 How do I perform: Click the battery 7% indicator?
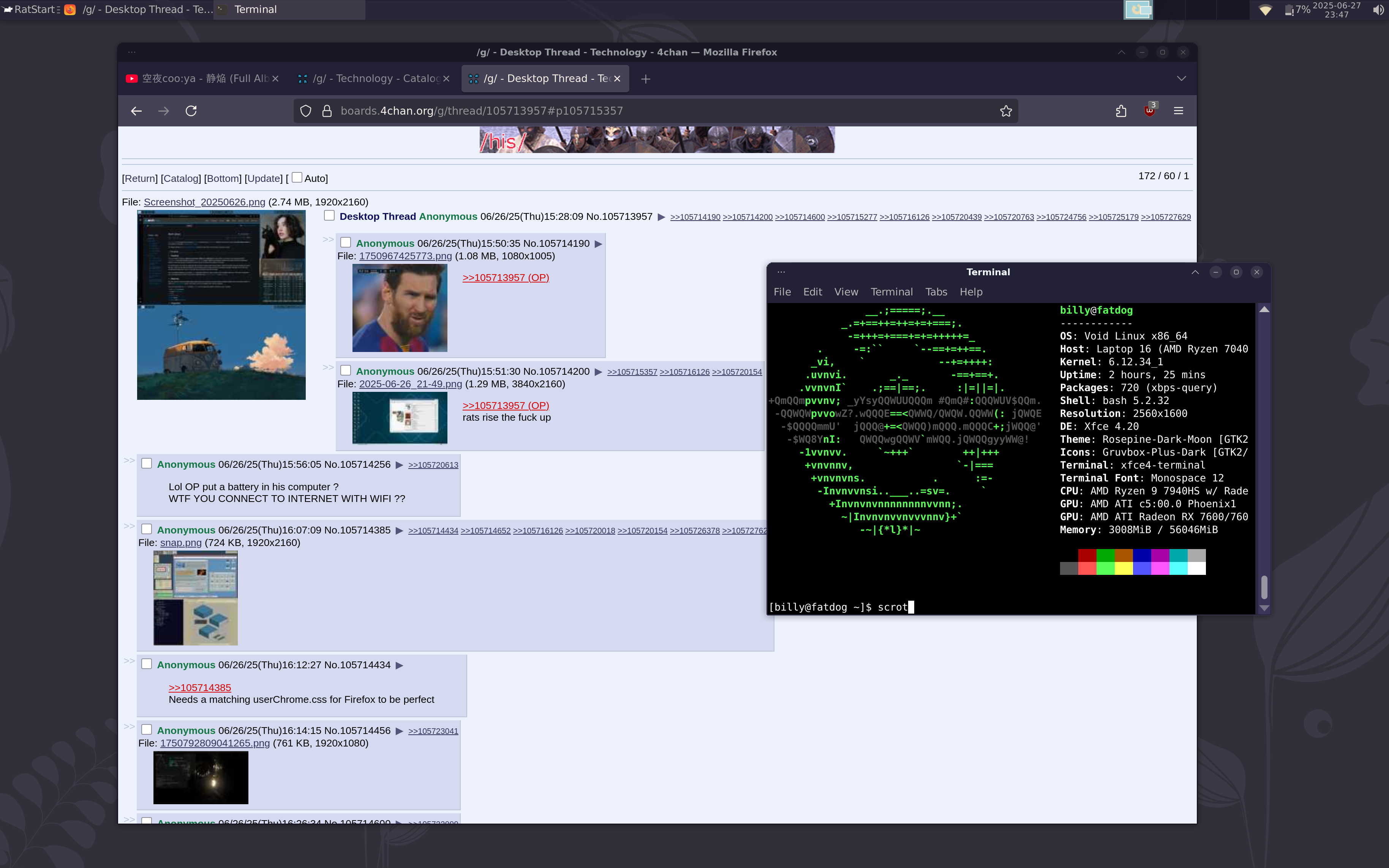[1297, 10]
